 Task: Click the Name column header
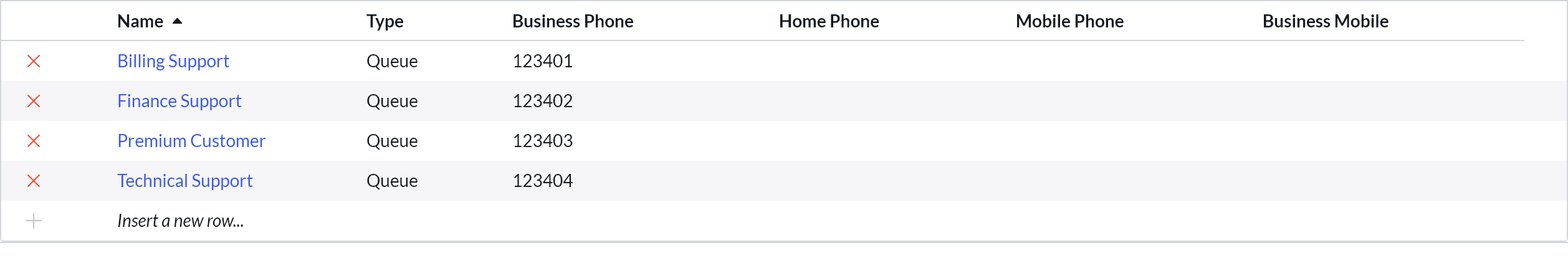[x=140, y=21]
